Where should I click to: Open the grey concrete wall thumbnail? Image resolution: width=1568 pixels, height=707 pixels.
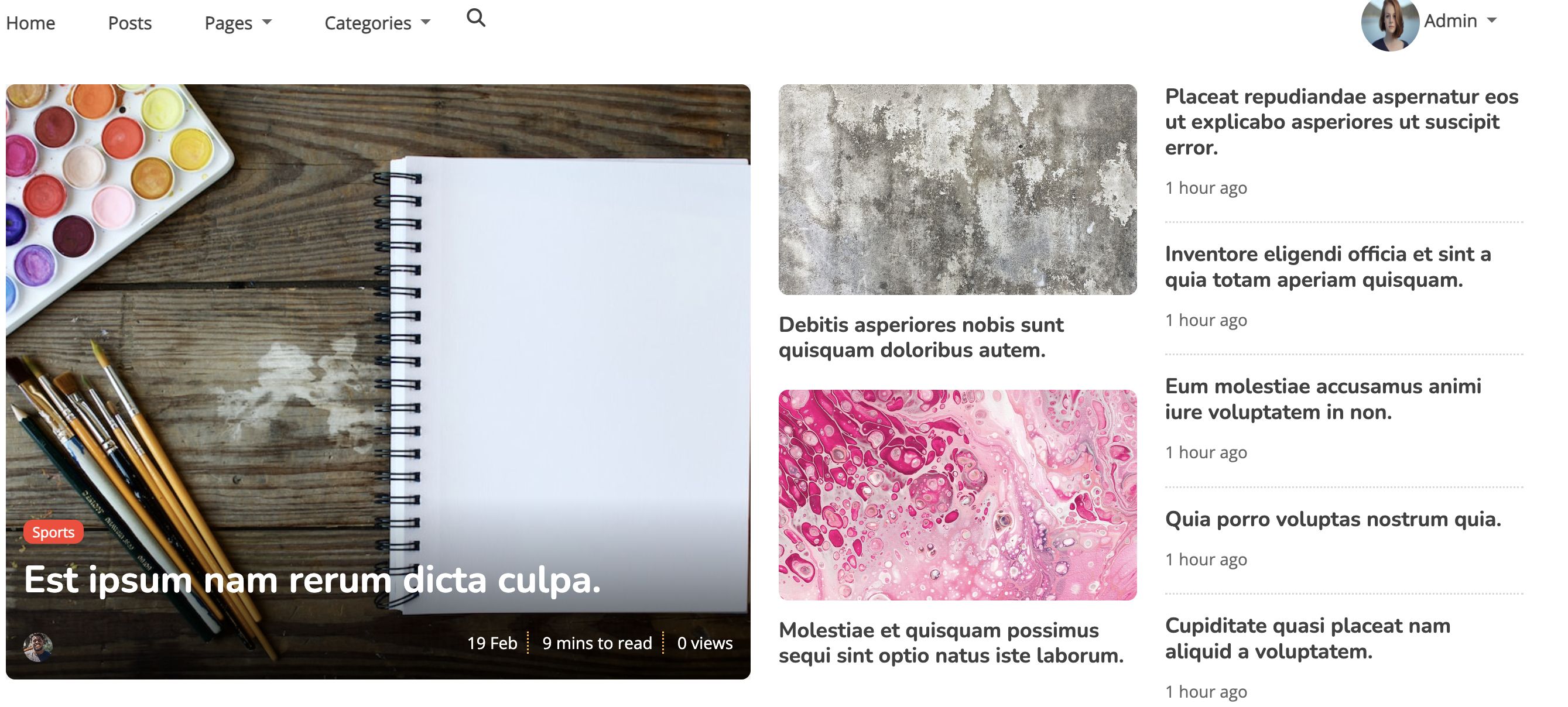click(957, 190)
